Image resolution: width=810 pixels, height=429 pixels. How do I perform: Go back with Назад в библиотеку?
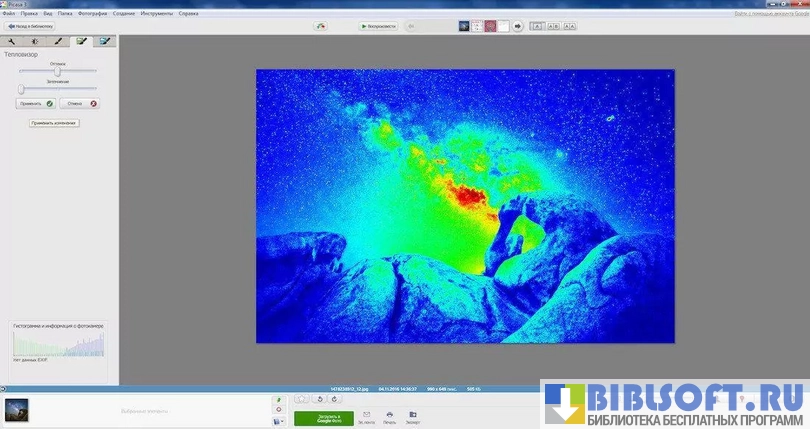pyautogui.click(x=30, y=26)
